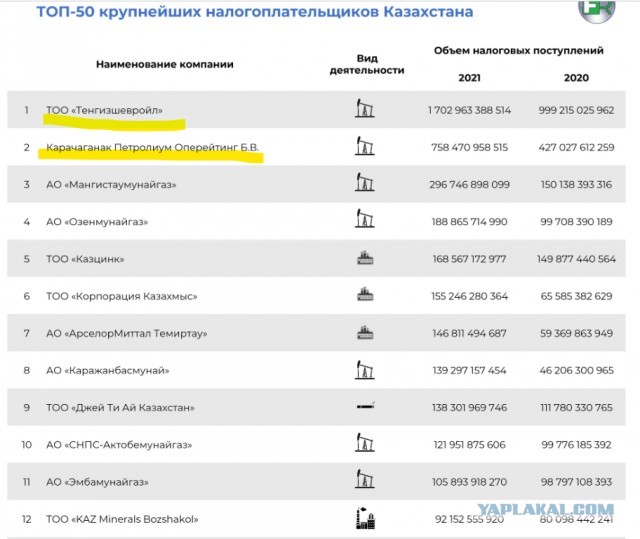Select company name АО «Эмбамунайгаз»
The width and height of the screenshot is (640, 539).
coord(97,482)
